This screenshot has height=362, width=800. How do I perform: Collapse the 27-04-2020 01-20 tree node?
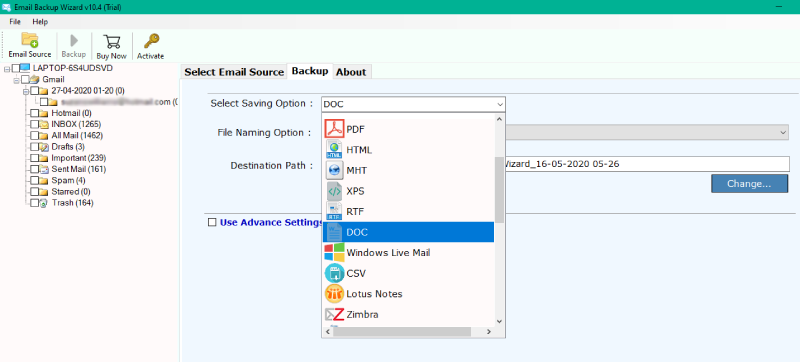[x=26, y=91]
